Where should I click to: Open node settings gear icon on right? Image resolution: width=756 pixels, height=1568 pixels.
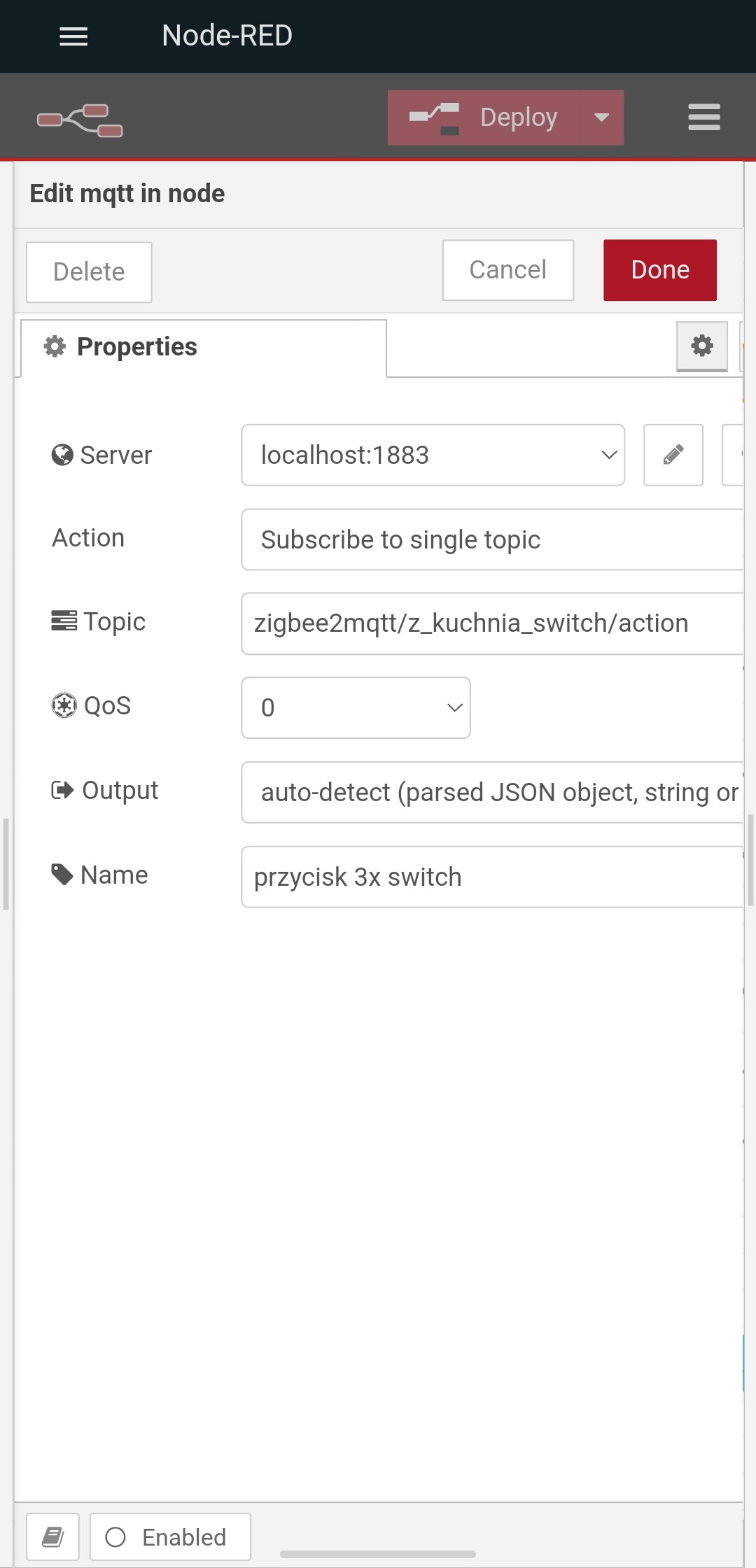tap(702, 346)
